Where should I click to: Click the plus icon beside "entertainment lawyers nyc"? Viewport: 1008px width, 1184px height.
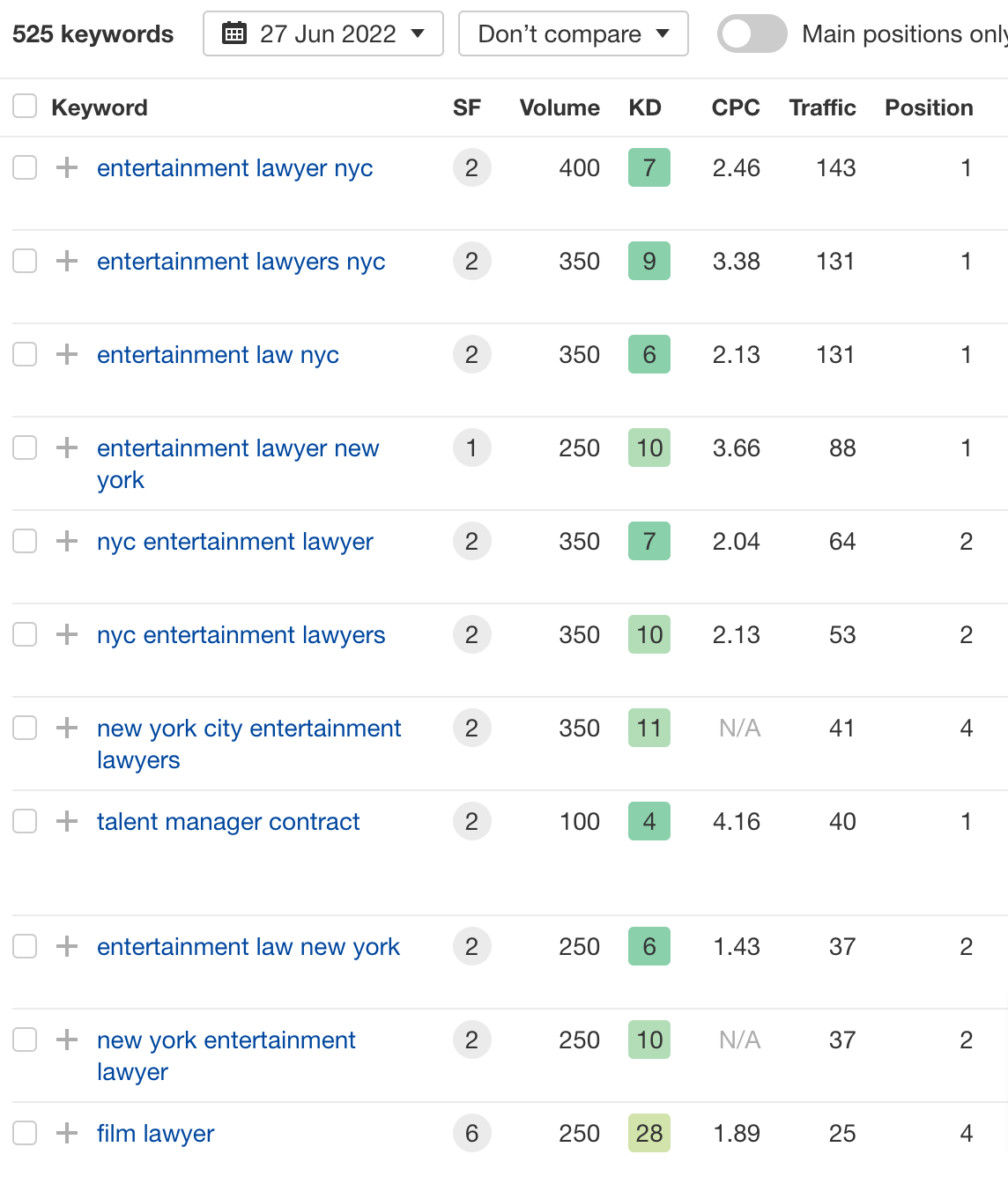66,261
